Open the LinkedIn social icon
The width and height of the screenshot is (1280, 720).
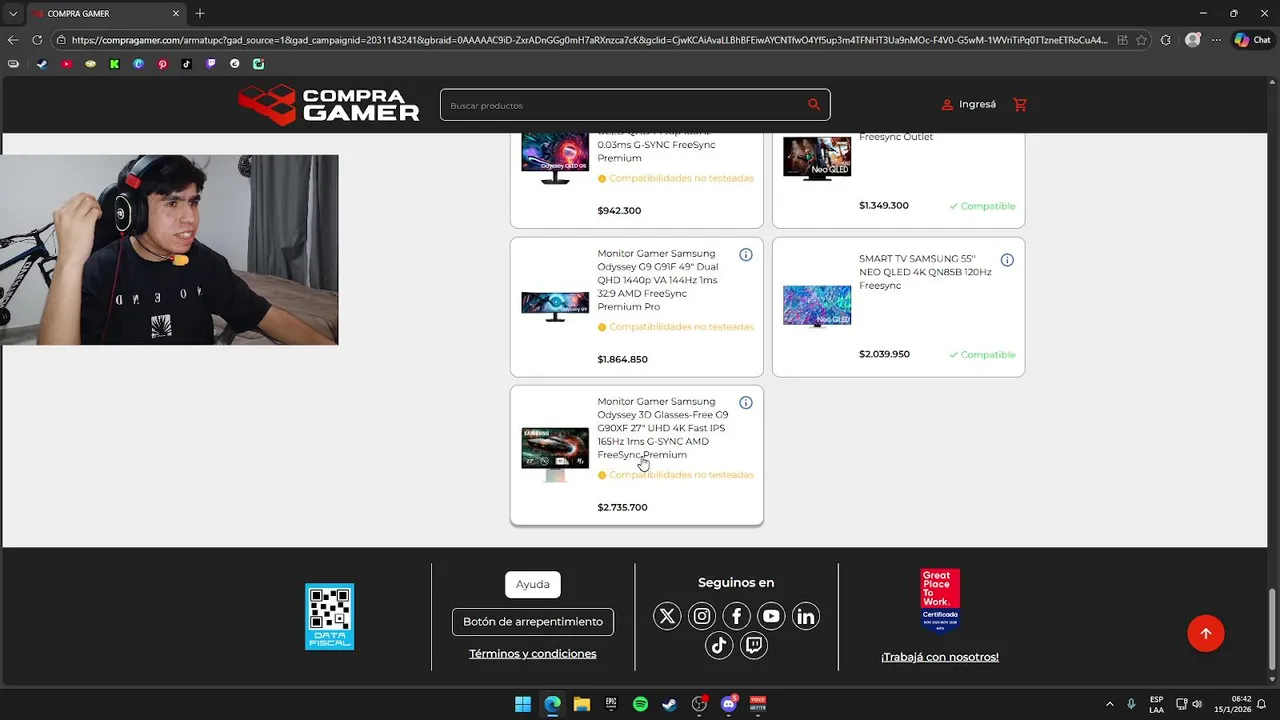[806, 616]
